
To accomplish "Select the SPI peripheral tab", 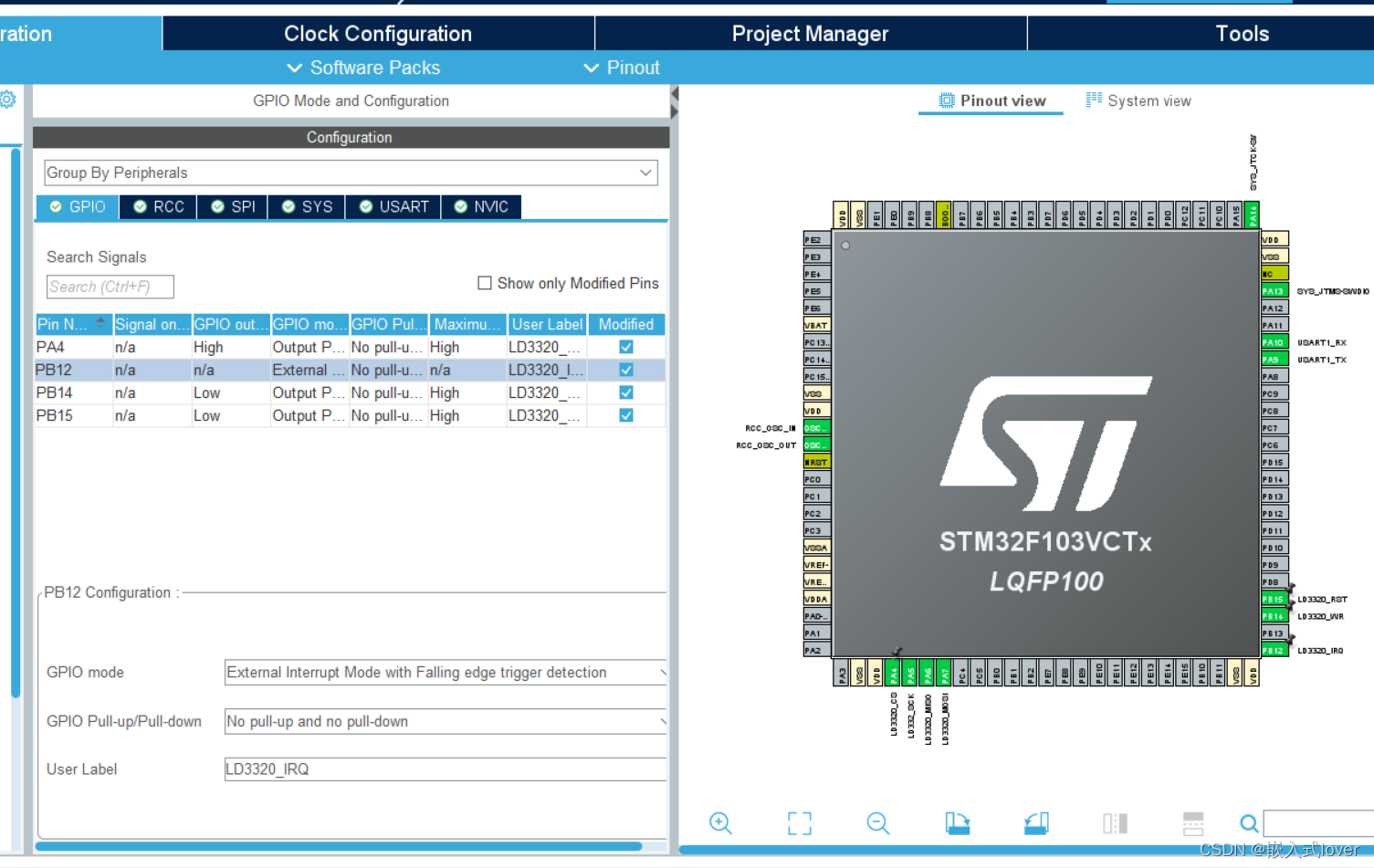I will tap(233, 207).
